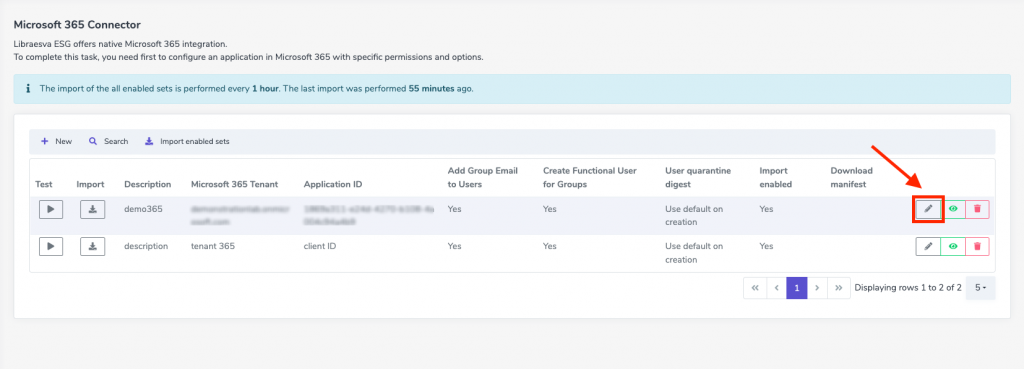This screenshot has height=369, width=1024.
Task: View tenant 365 connector via eye icon
Action: click(953, 246)
